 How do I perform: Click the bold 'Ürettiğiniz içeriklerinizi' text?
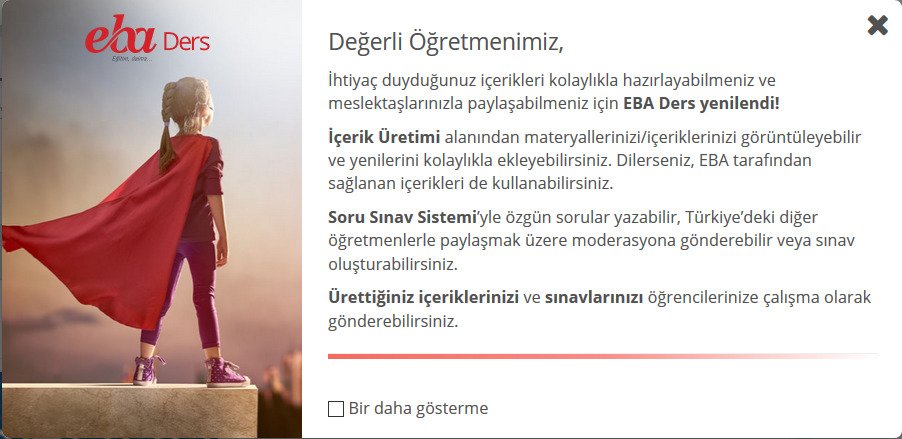(423, 298)
